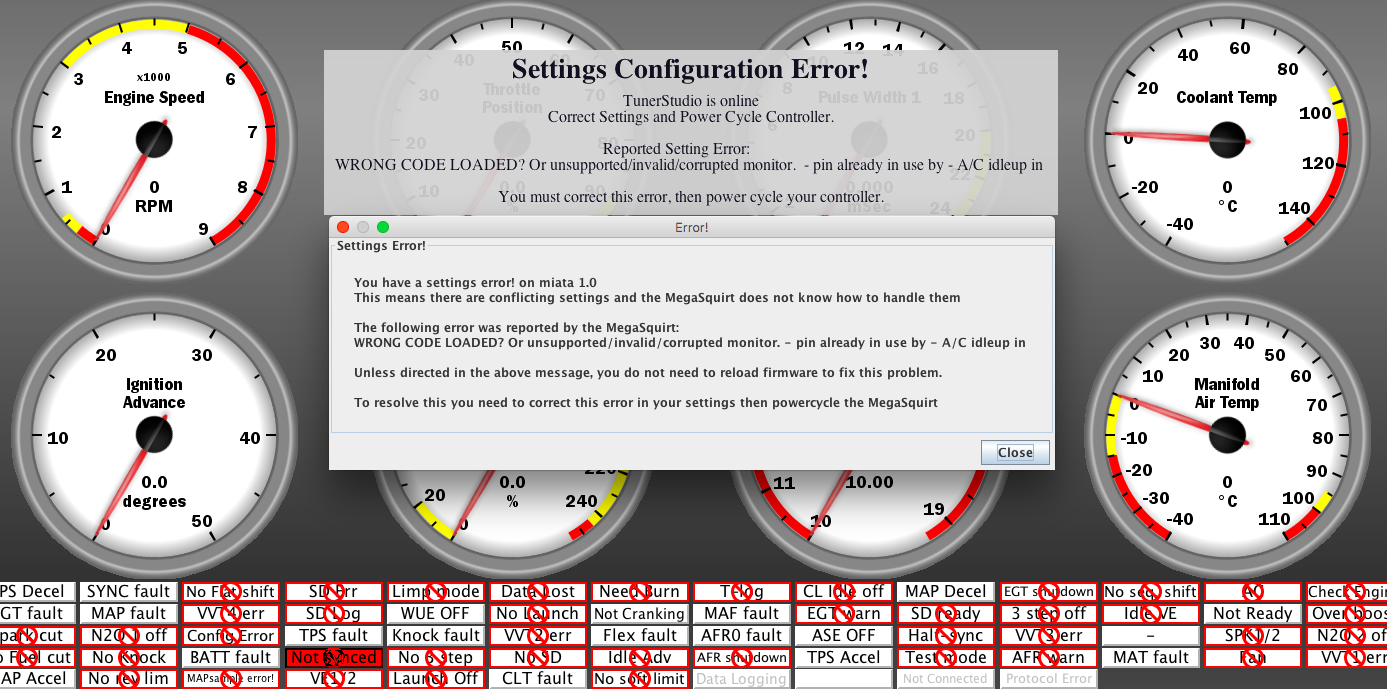Click the MAF fault indicator
This screenshot has height=689, width=1387.
pos(741,613)
